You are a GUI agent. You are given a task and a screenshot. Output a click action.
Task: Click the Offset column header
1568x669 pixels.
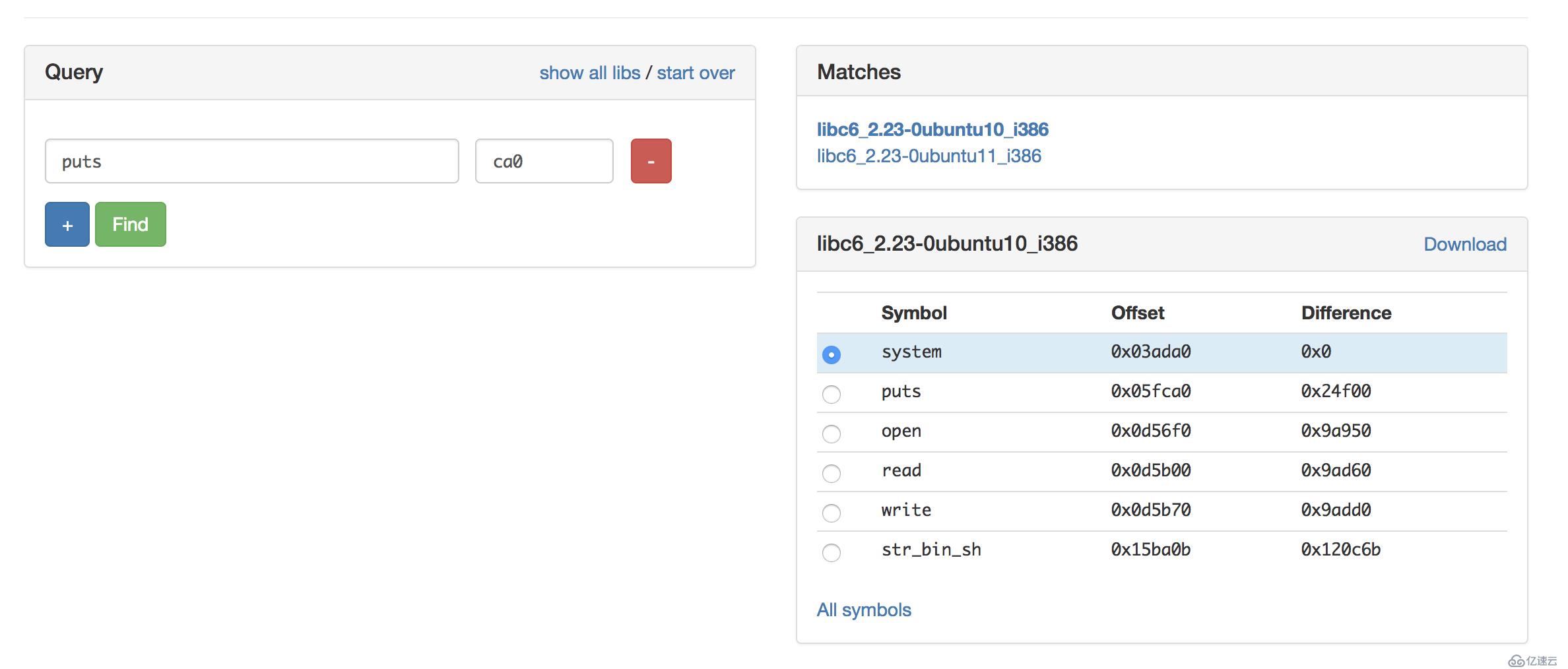pos(1138,313)
